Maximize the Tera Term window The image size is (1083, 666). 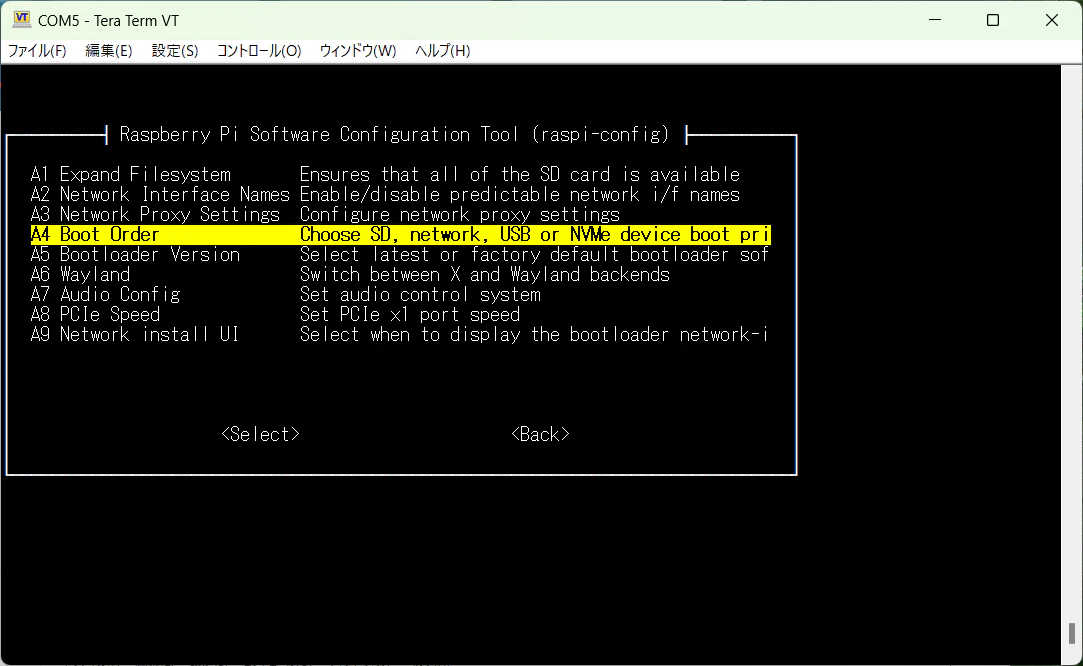click(993, 20)
